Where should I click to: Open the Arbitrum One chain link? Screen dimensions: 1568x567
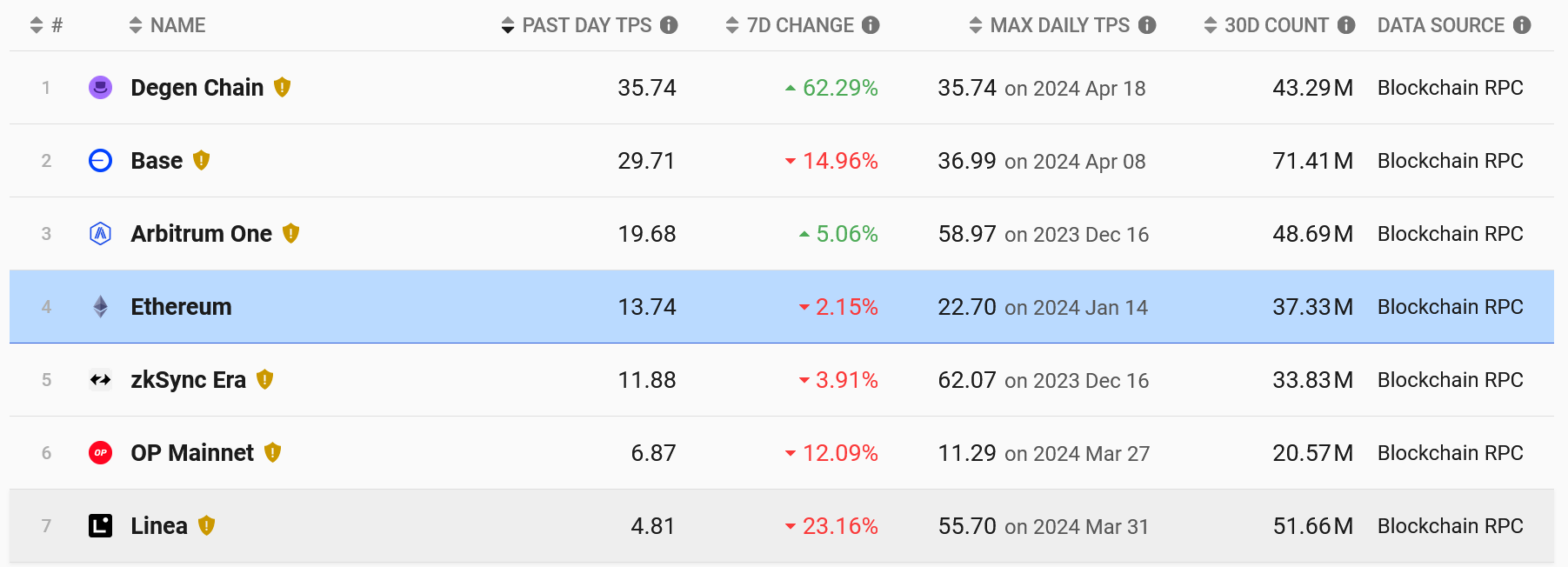tap(201, 234)
